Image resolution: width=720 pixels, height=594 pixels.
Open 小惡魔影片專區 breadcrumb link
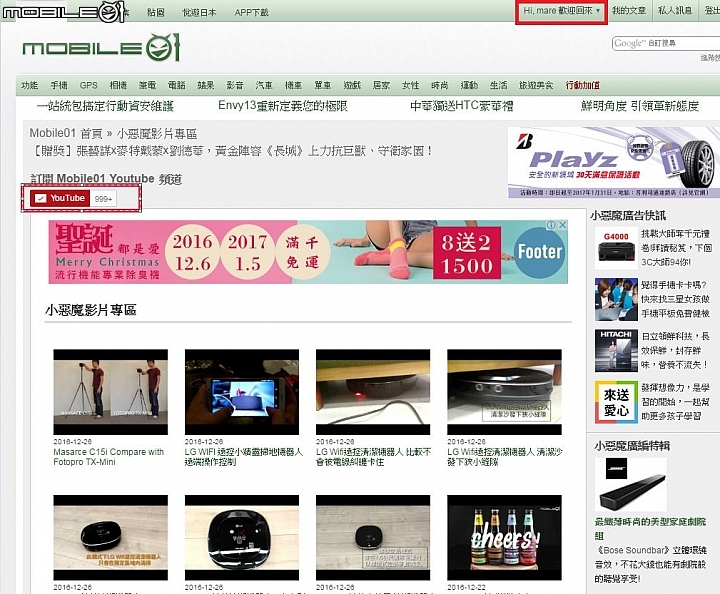click(157, 134)
